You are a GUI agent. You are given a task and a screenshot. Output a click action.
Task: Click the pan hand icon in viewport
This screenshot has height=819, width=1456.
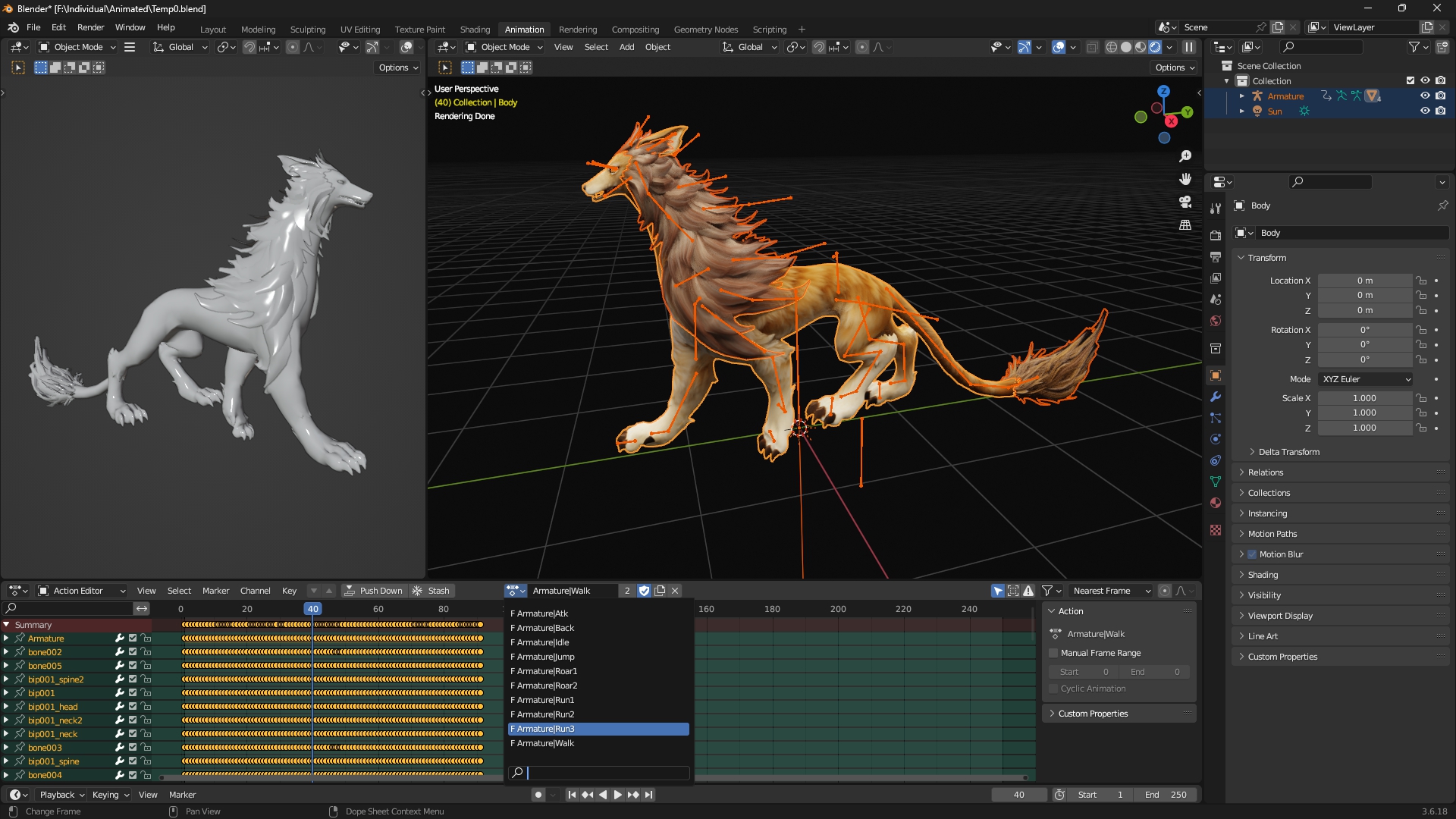pos(1185,179)
